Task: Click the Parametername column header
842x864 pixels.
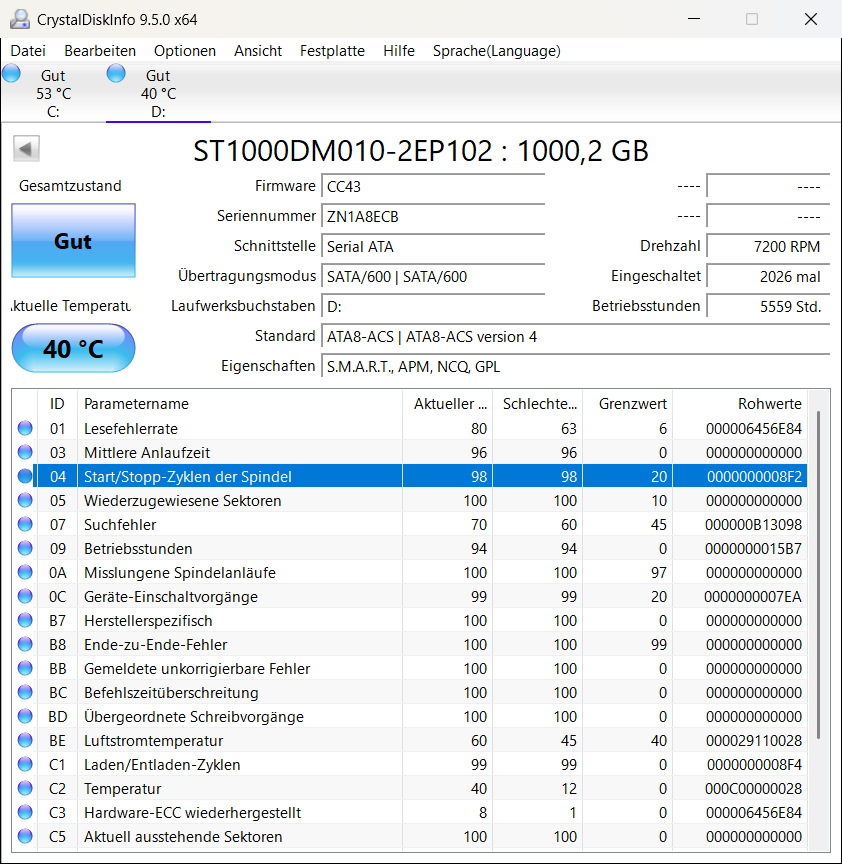Action: click(240, 404)
